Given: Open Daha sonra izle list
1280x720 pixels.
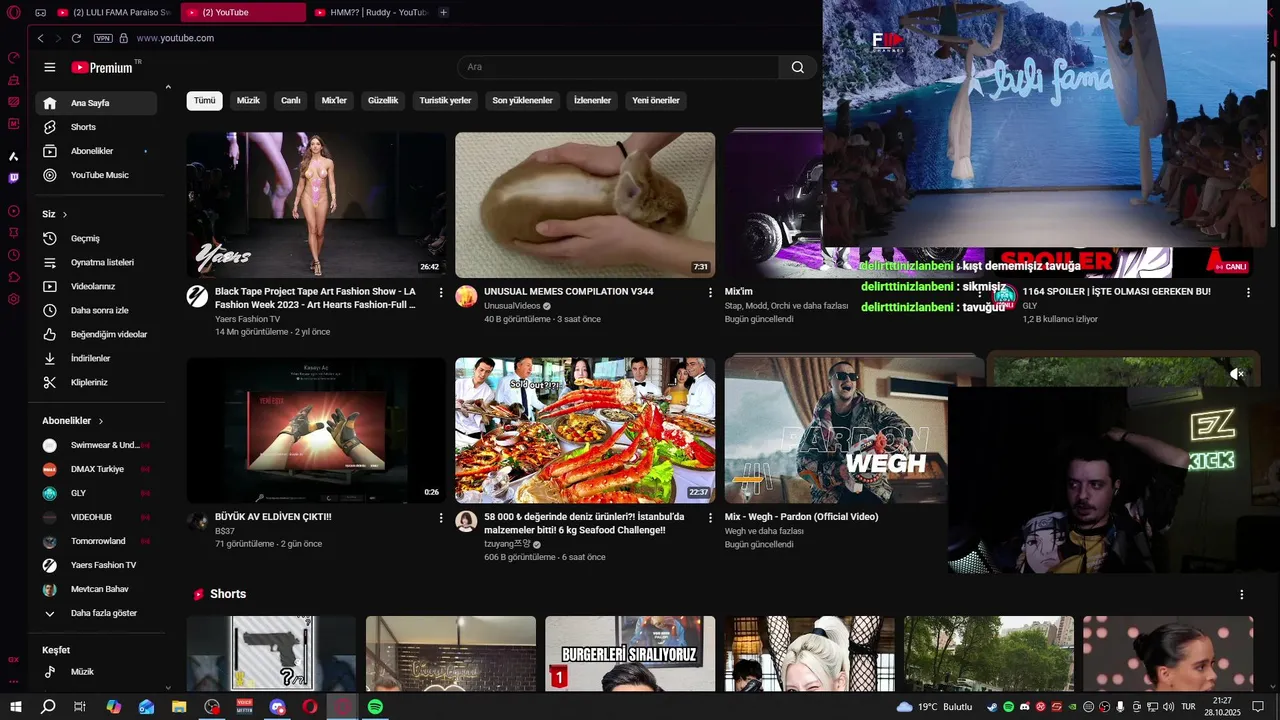Looking at the screenshot, I should pyautogui.click(x=96, y=310).
